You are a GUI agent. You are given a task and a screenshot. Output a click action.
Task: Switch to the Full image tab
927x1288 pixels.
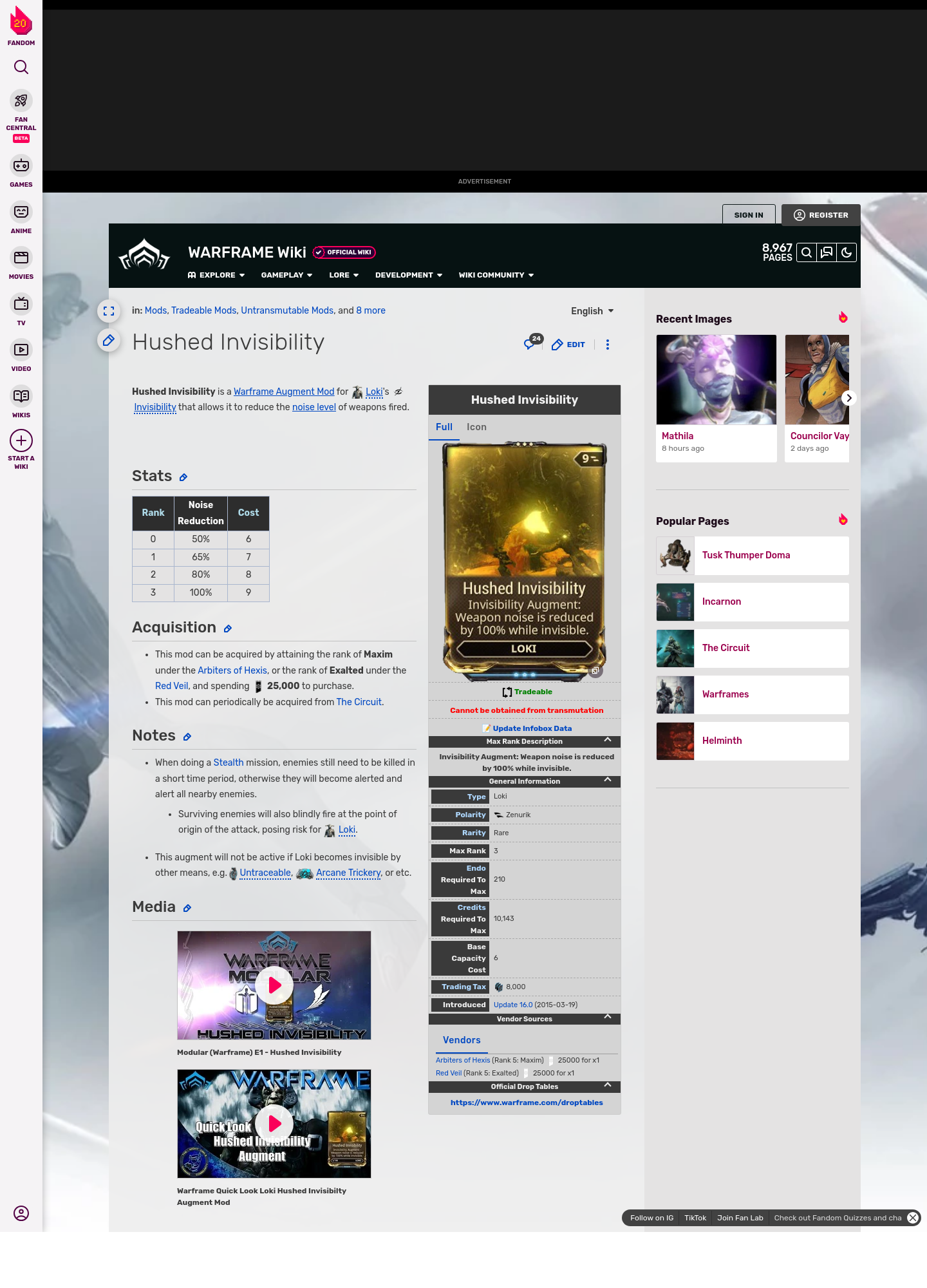444,427
